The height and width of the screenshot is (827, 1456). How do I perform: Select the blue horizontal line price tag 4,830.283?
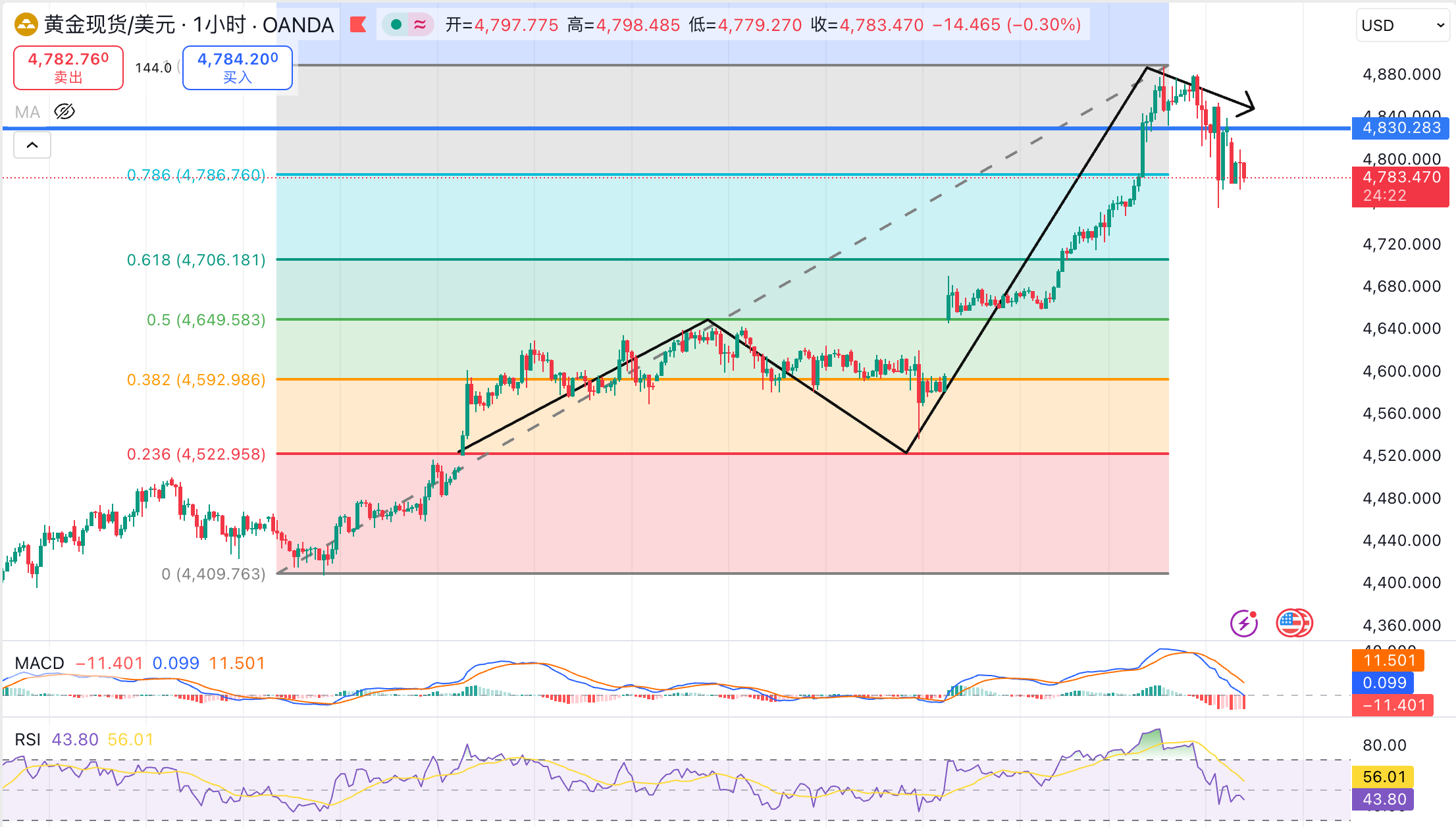[x=1401, y=128]
